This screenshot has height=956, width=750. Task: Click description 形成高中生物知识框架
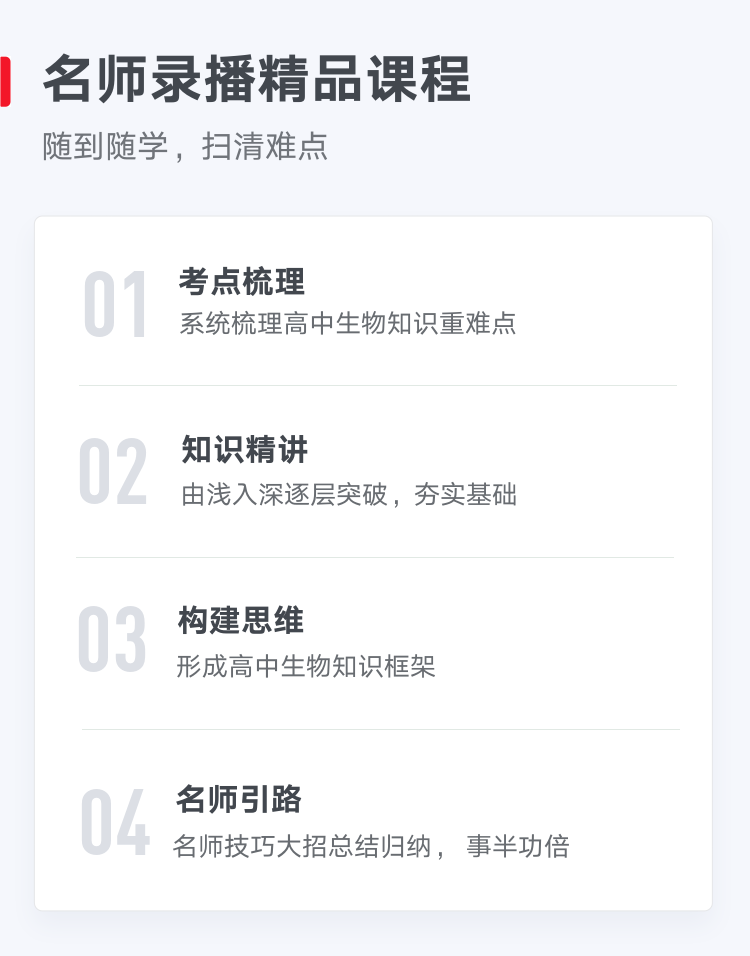pyautogui.click(x=305, y=666)
